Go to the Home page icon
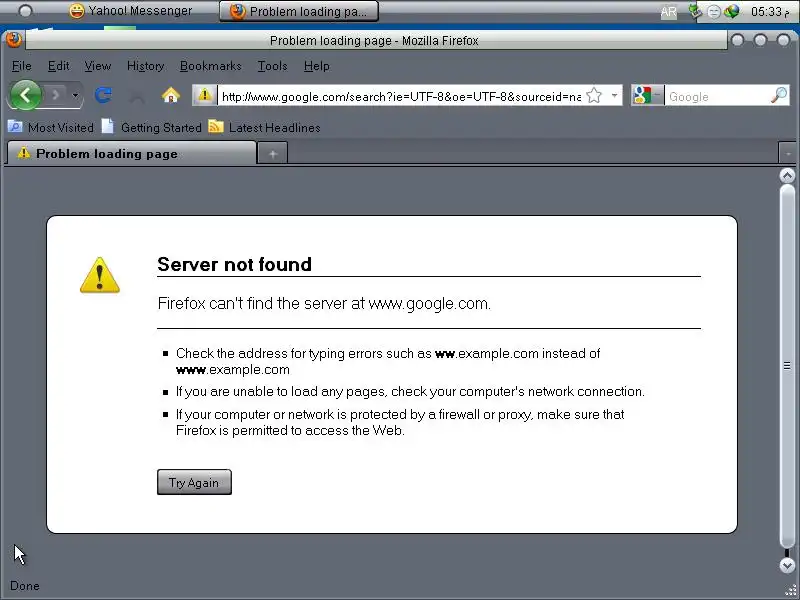This screenshot has width=800, height=600. [170, 95]
